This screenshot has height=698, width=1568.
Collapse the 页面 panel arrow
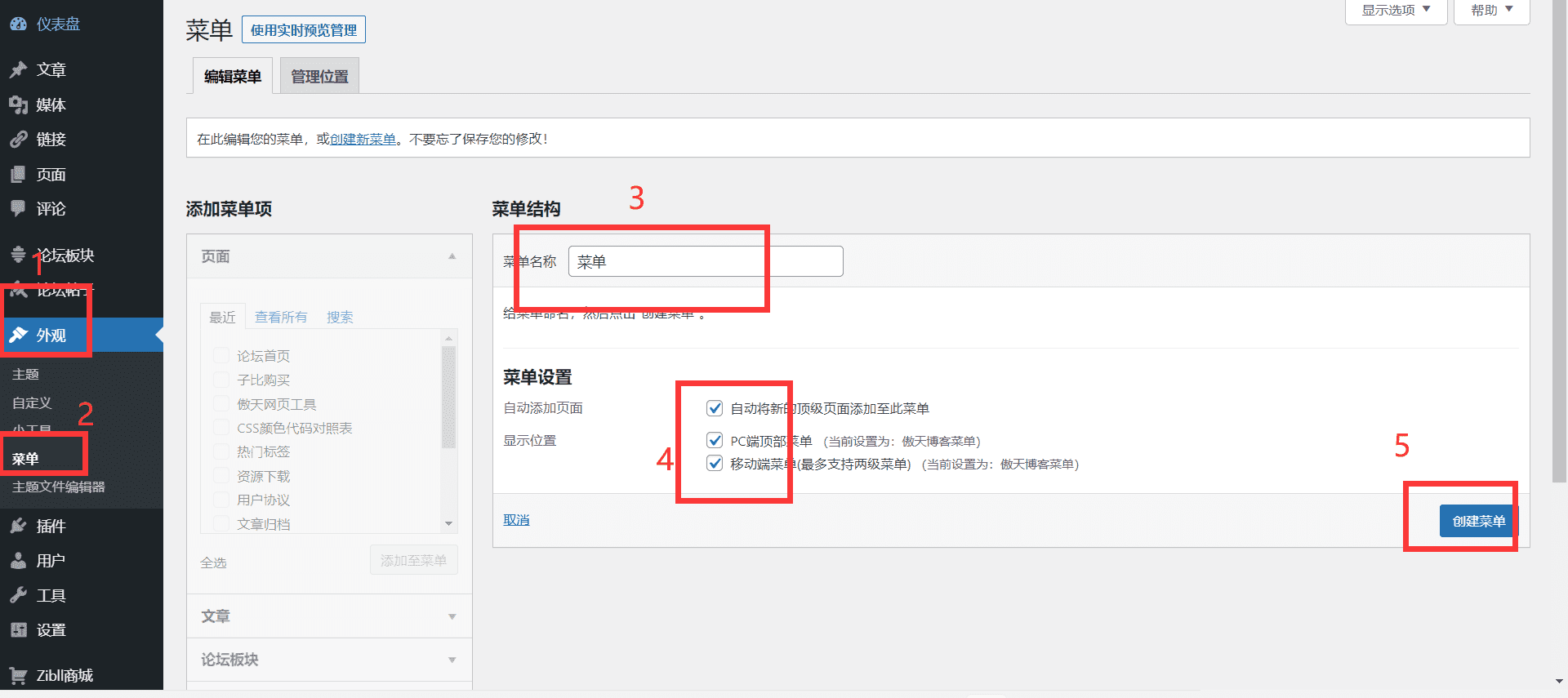pos(452,256)
